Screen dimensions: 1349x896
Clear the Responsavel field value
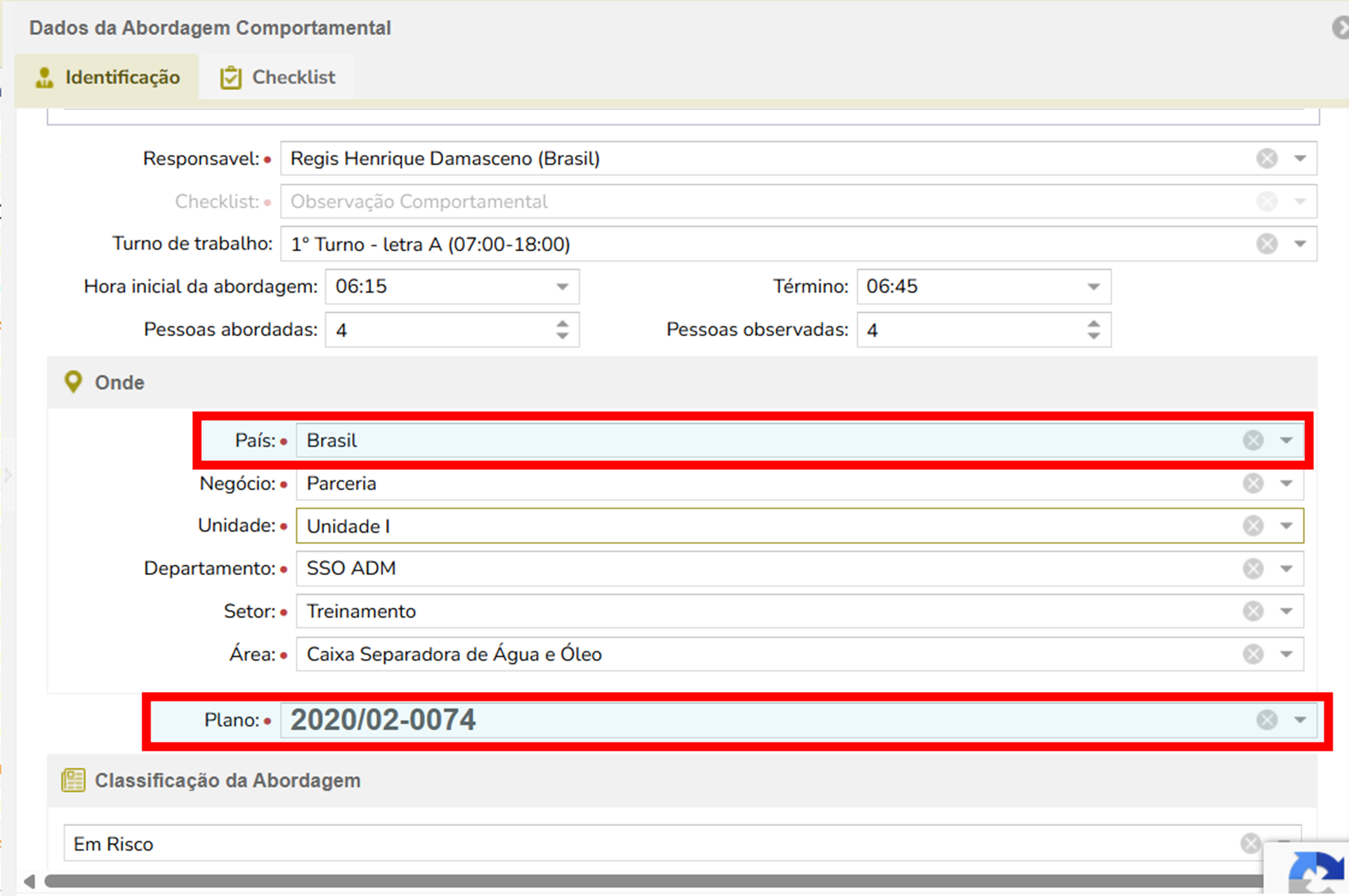[x=1266, y=159]
